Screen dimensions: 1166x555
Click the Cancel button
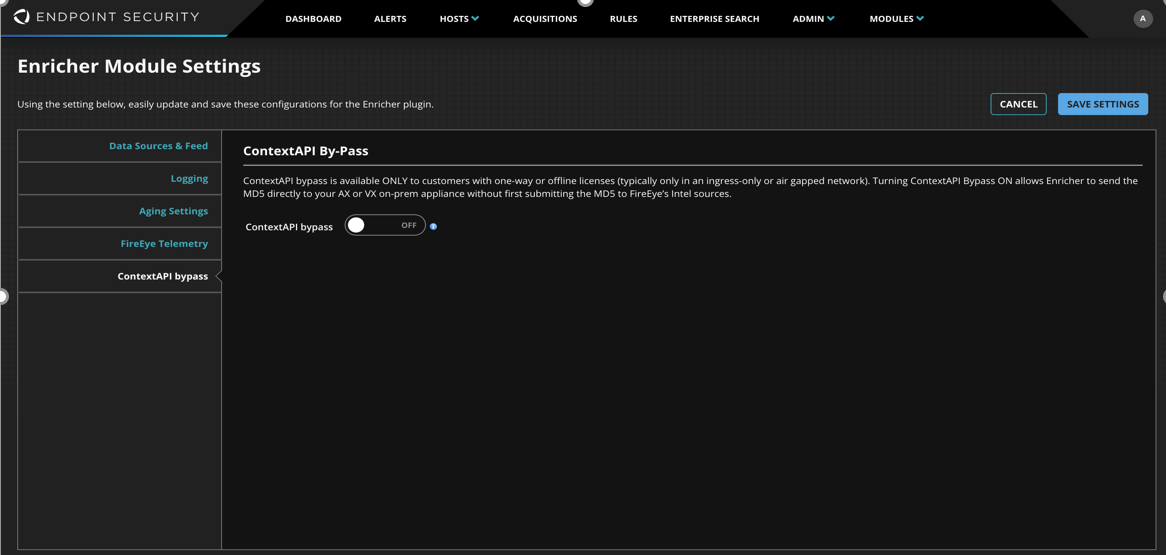coord(1018,104)
